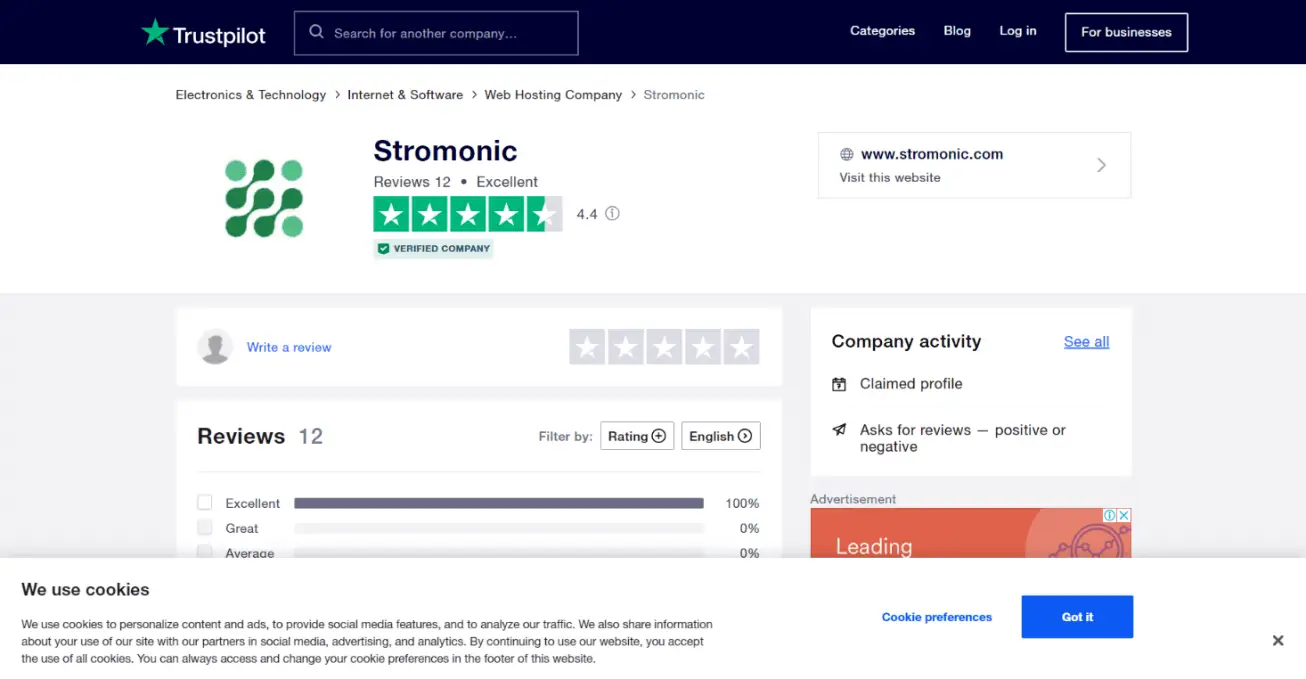Check the Excellent reviews filter

204,502
